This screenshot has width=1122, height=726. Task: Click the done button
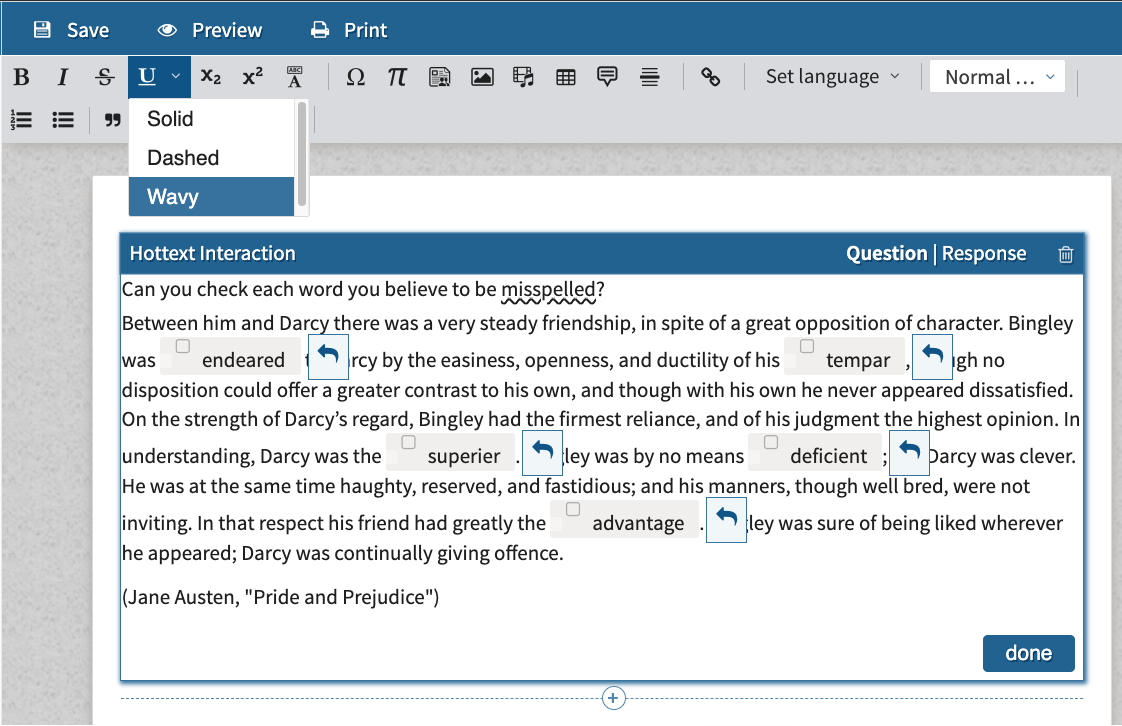click(1028, 652)
